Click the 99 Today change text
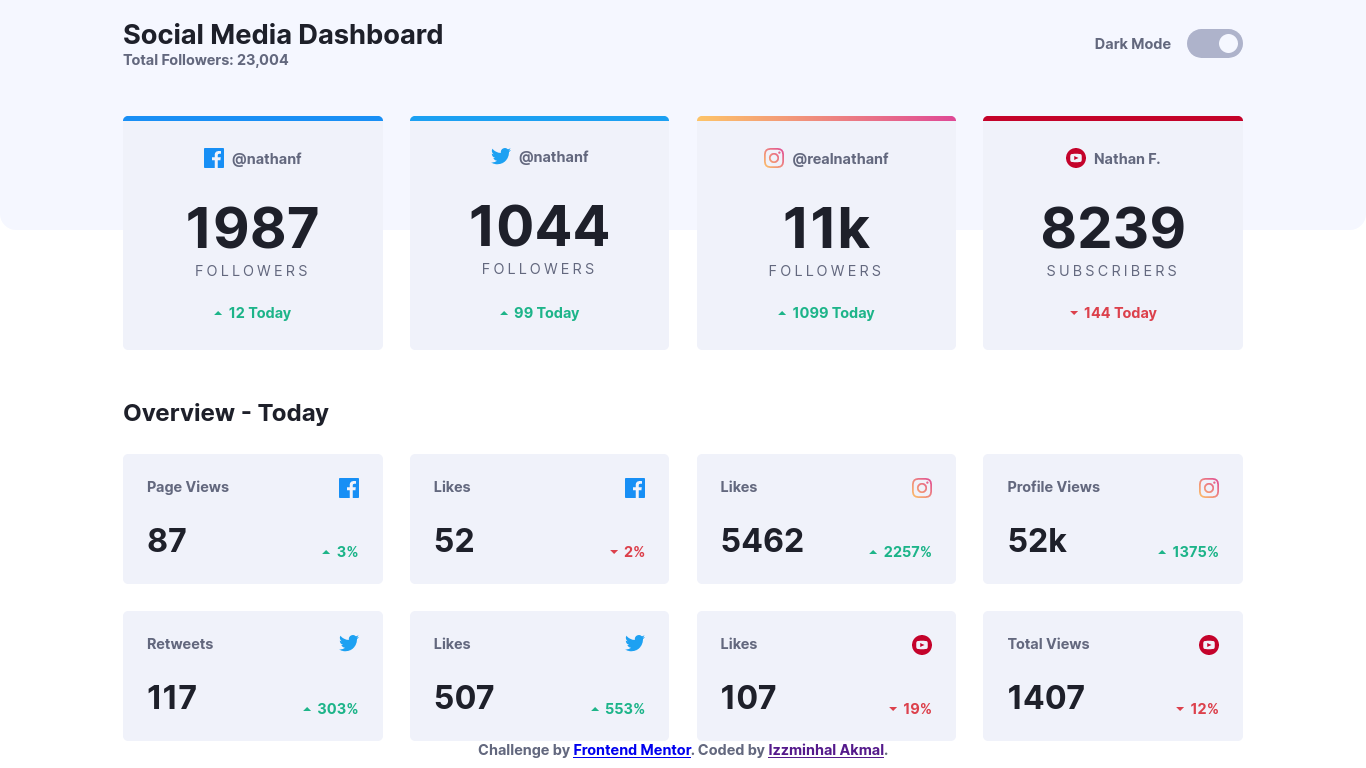This screenshot has width=1366, height=768. (x=547, y=313)
